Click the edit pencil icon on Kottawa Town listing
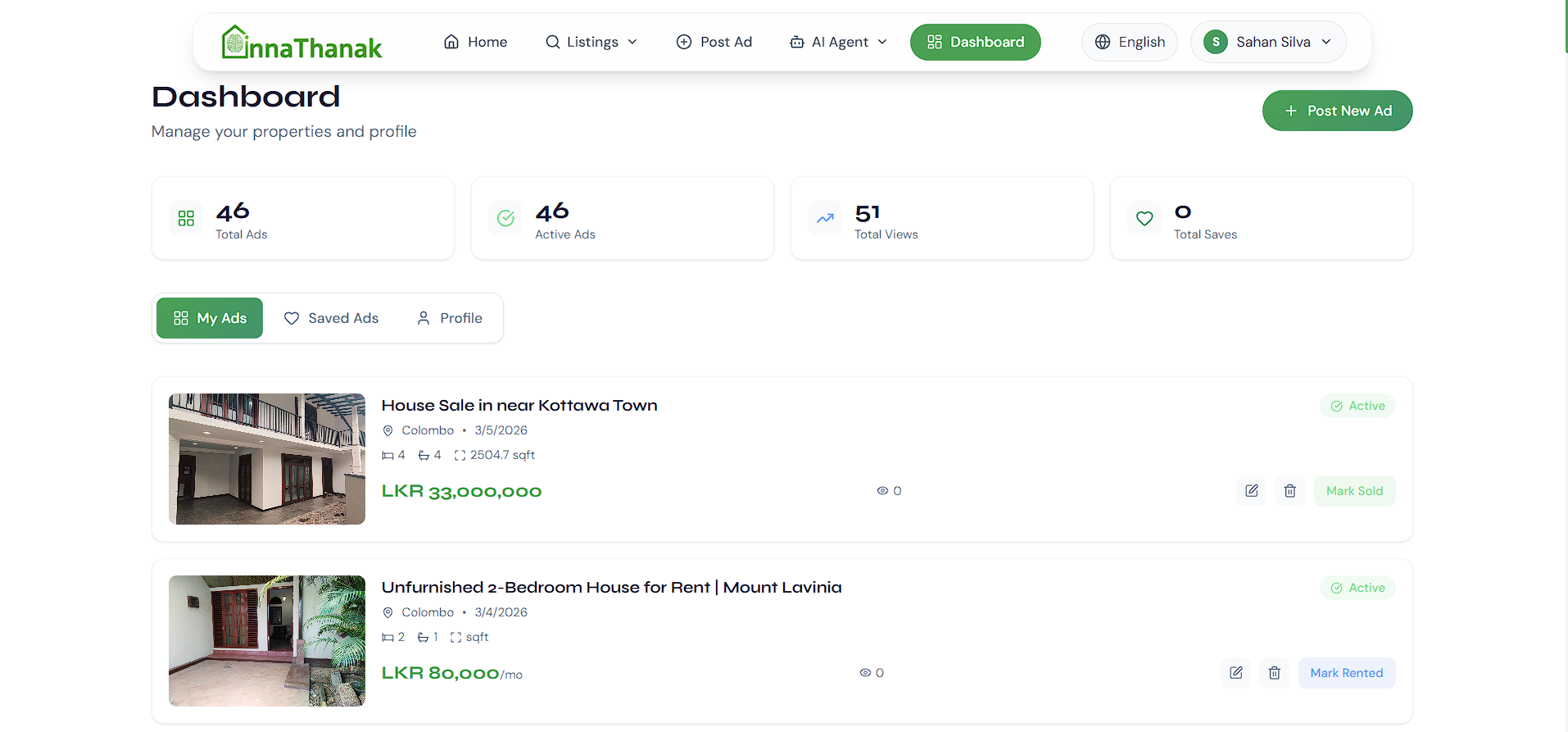This screenshot has width=1568, height=732. [1251, 490]
